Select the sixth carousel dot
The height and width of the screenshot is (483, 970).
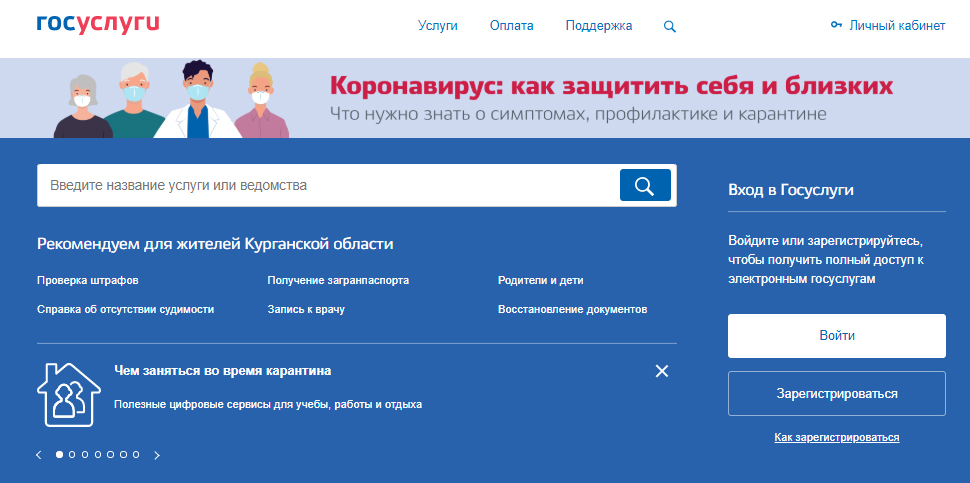pos(123,455)
